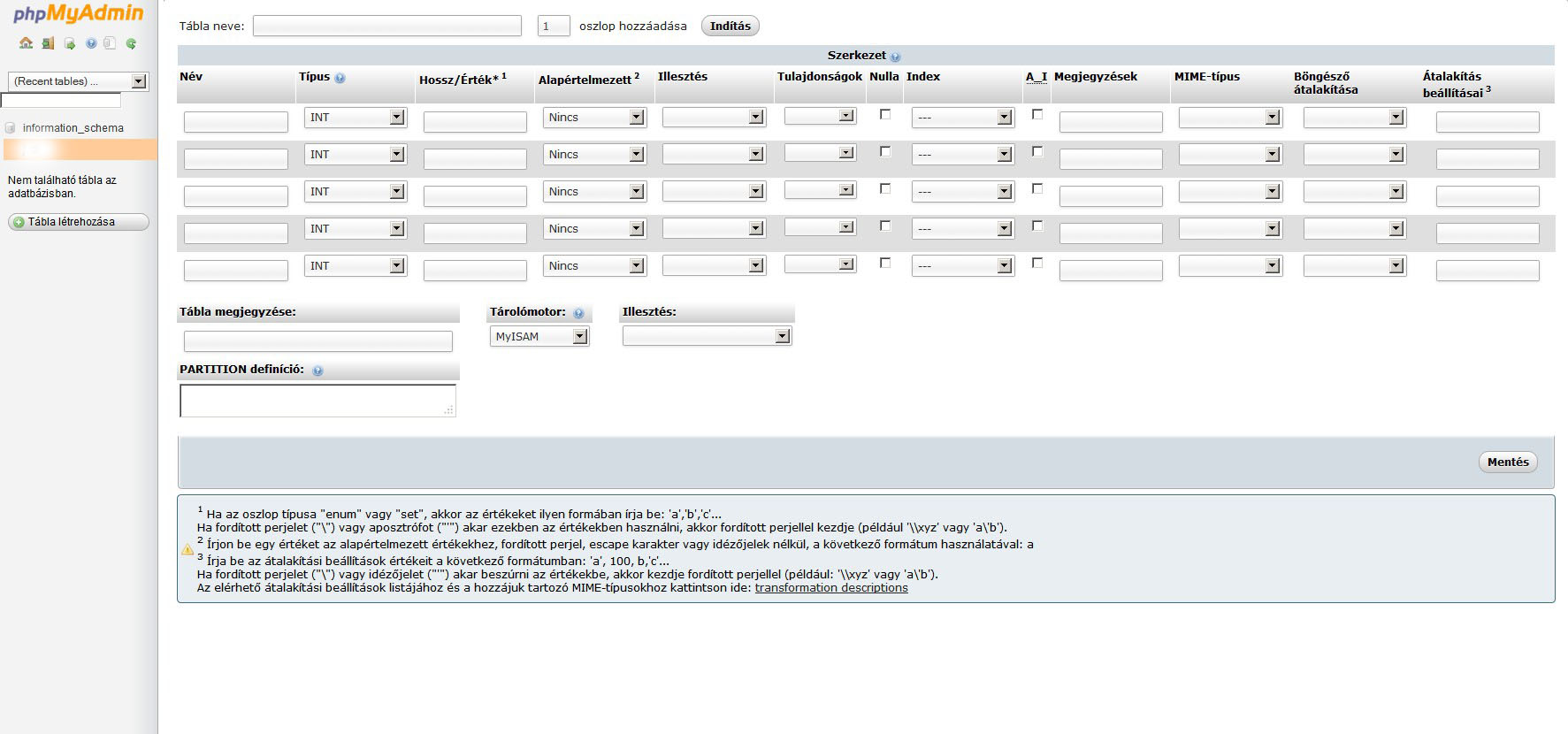The height and width of the screenshot is (734, 1568).
Task: Enable A_I checkbox in fourth column row
Action: click(x=1037, y=226)
